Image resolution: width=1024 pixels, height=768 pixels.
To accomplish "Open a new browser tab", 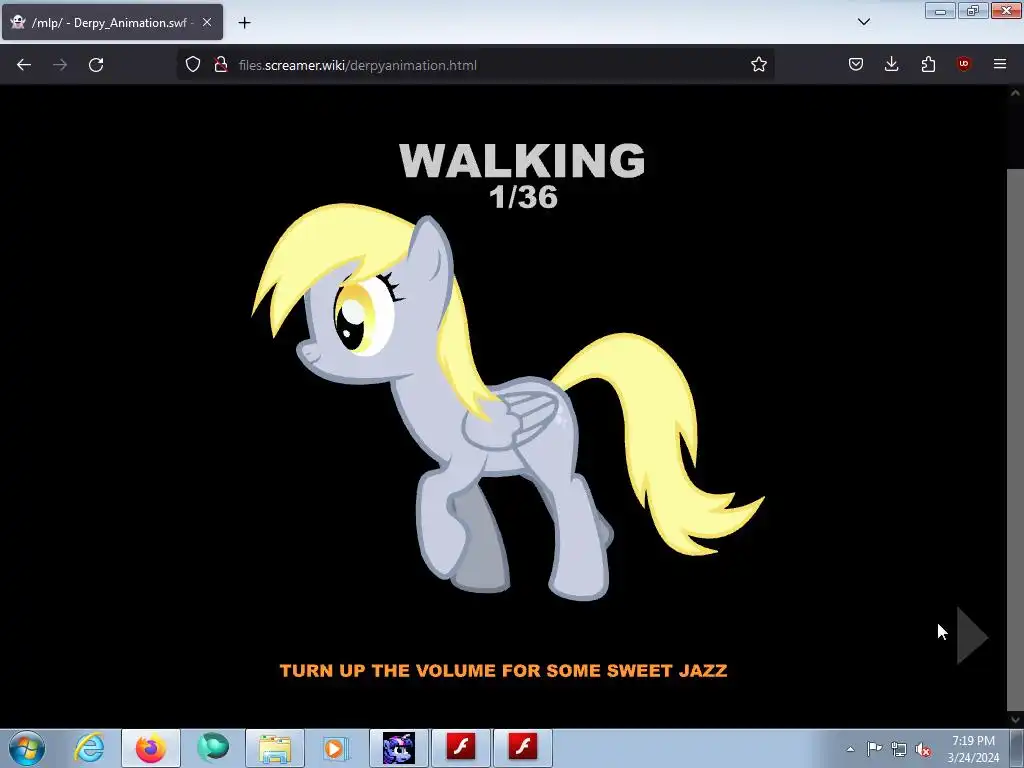I will [x=244, y=23].
